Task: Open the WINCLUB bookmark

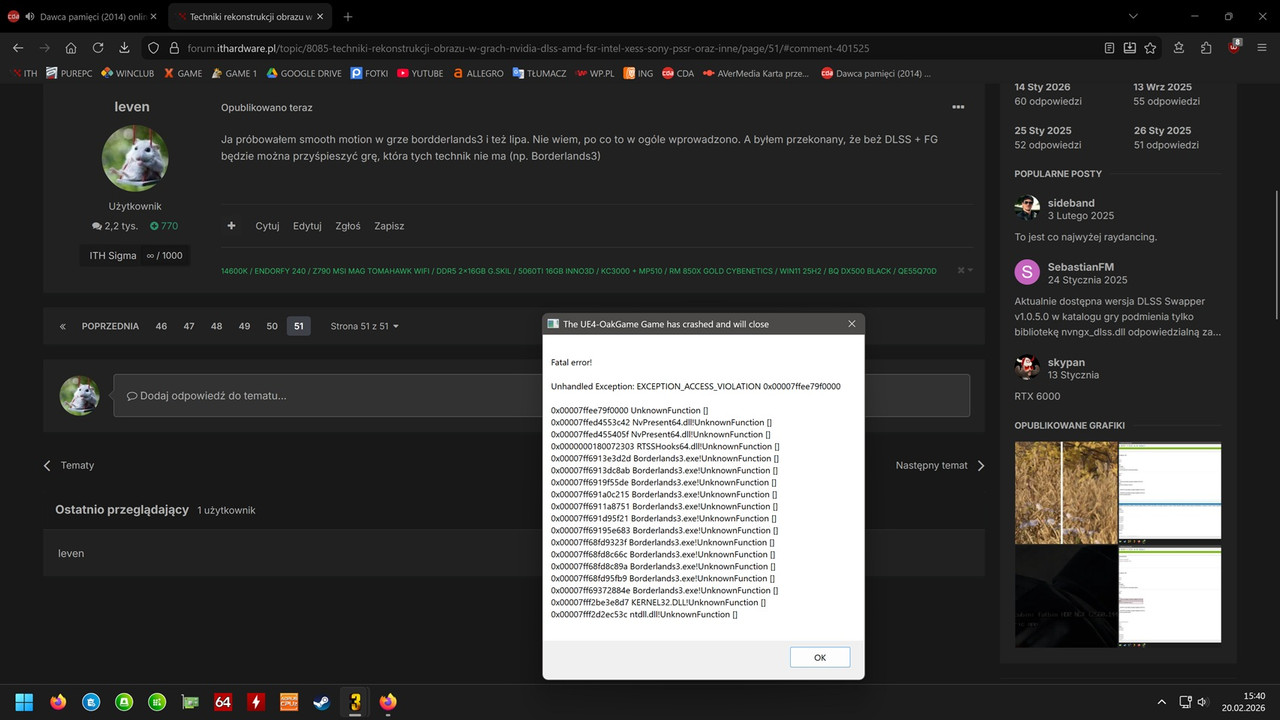Action: [127, 73]
